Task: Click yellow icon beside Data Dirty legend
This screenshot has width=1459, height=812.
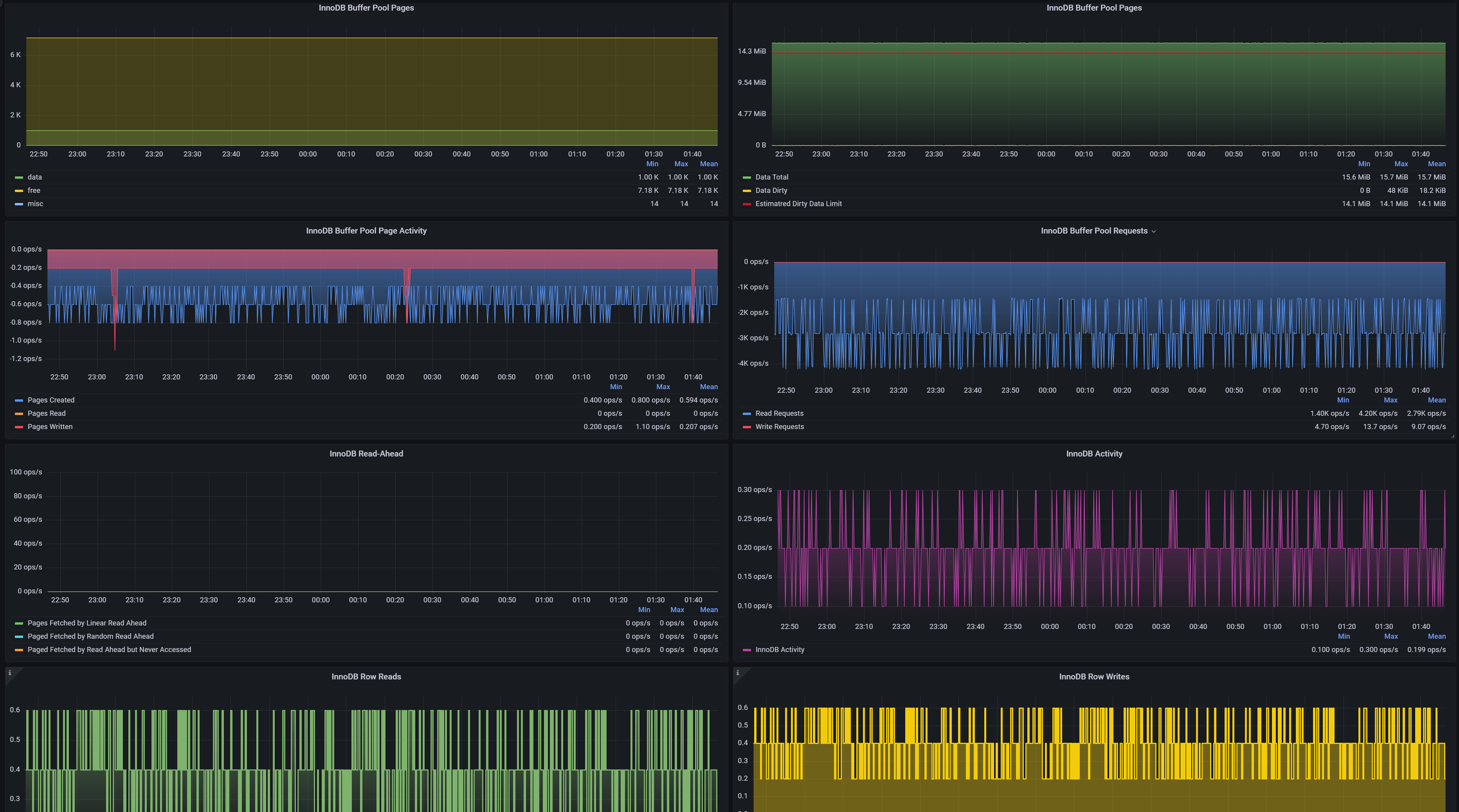Action: coord(746,191)
